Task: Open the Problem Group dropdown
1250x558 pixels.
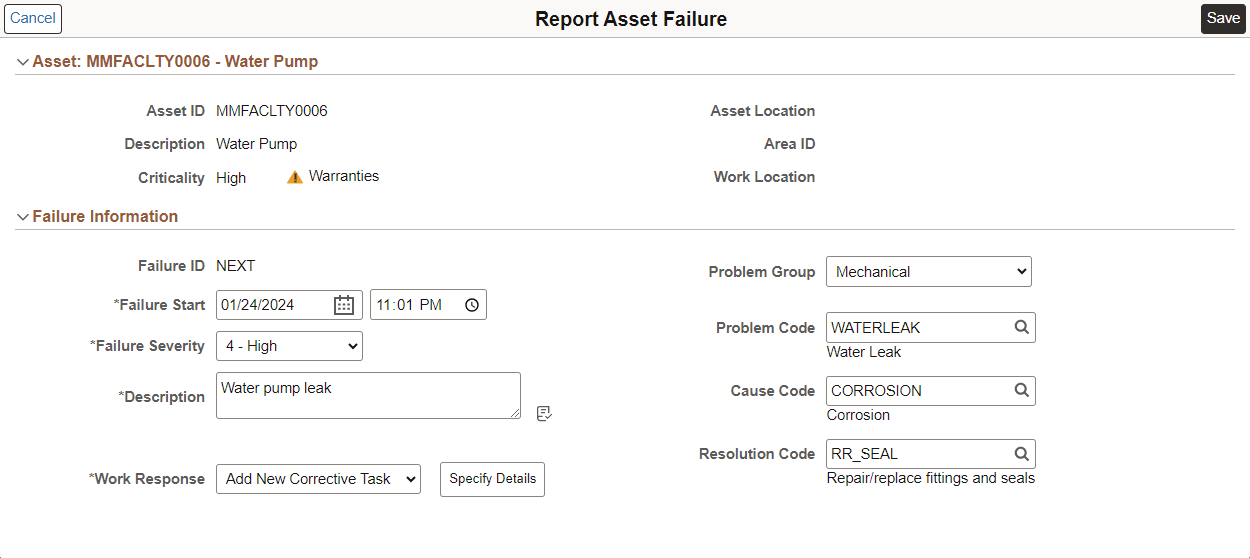Action: [x=929, y=272]
